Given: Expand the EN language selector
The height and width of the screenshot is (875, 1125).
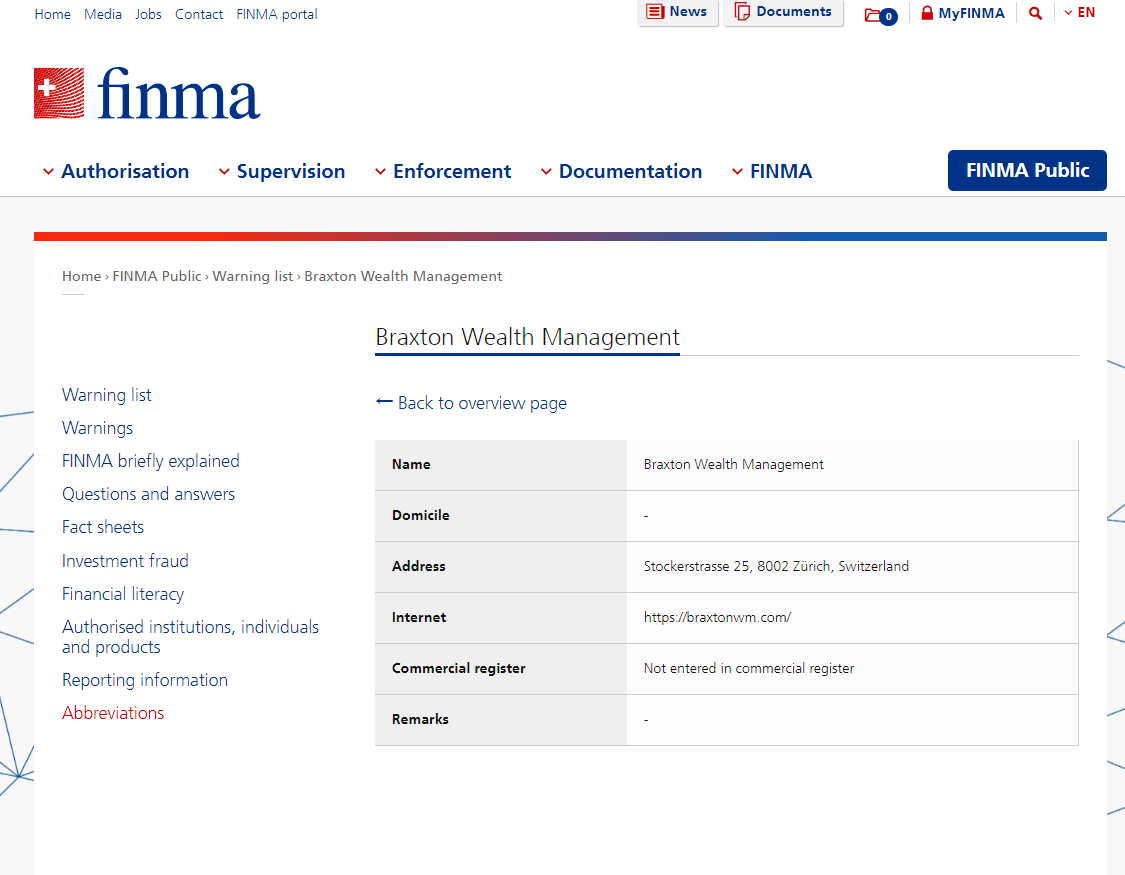Looking at the screenshot, I should 1080,13.
